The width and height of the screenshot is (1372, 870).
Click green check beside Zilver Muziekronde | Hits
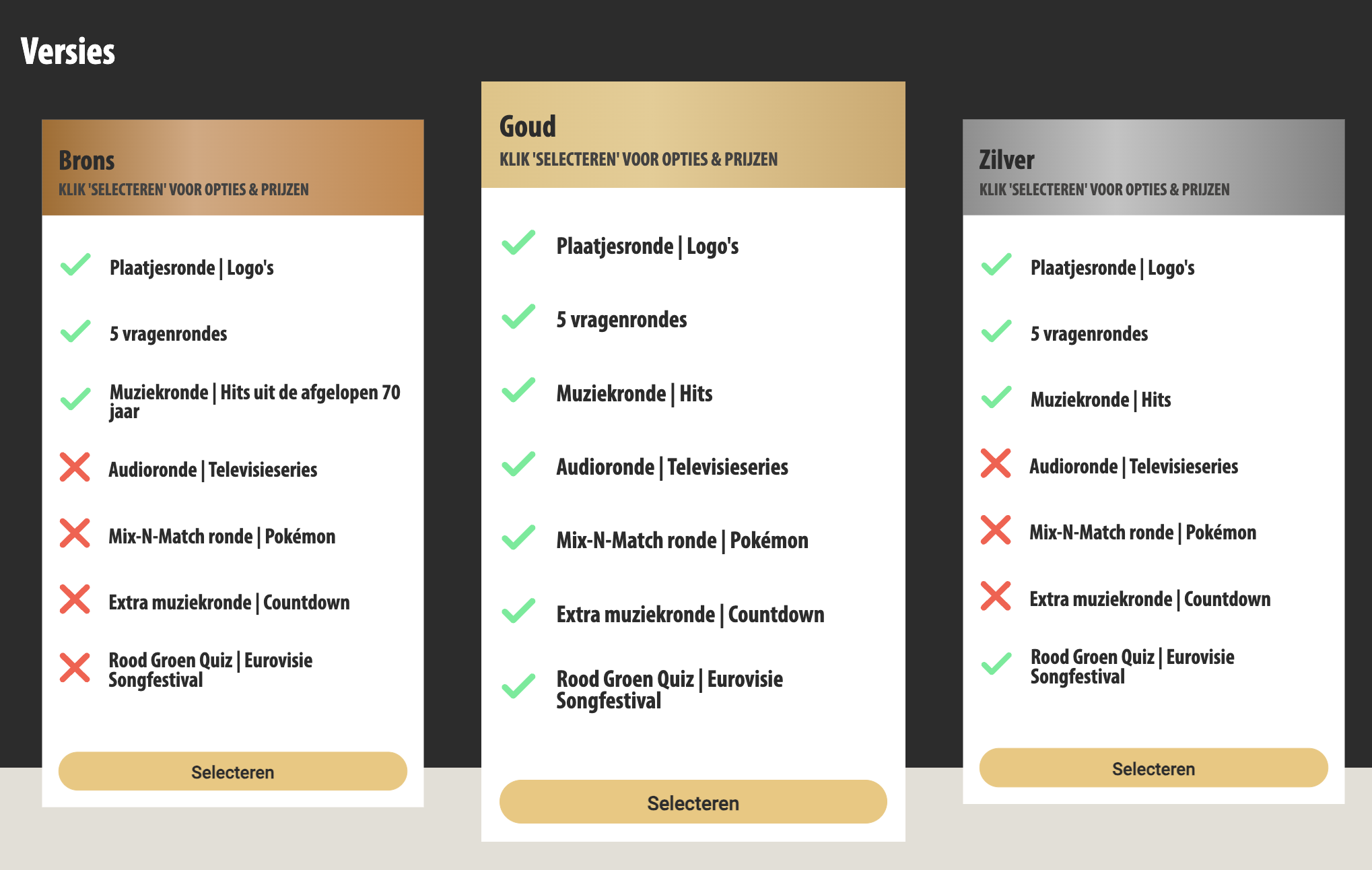tap(996, 397)
